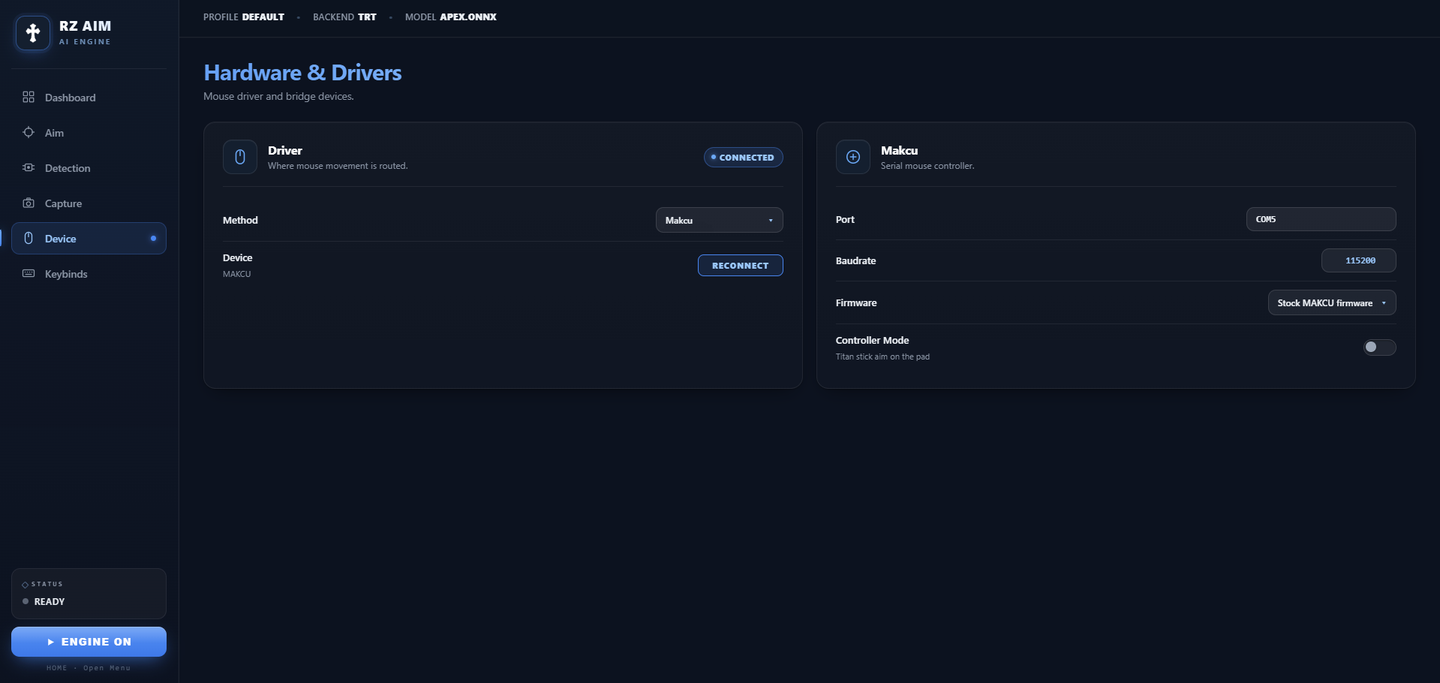1440x683 pixels.
Task: Select the Aim crosshair icon in sidebar
Action: (28, 132)
